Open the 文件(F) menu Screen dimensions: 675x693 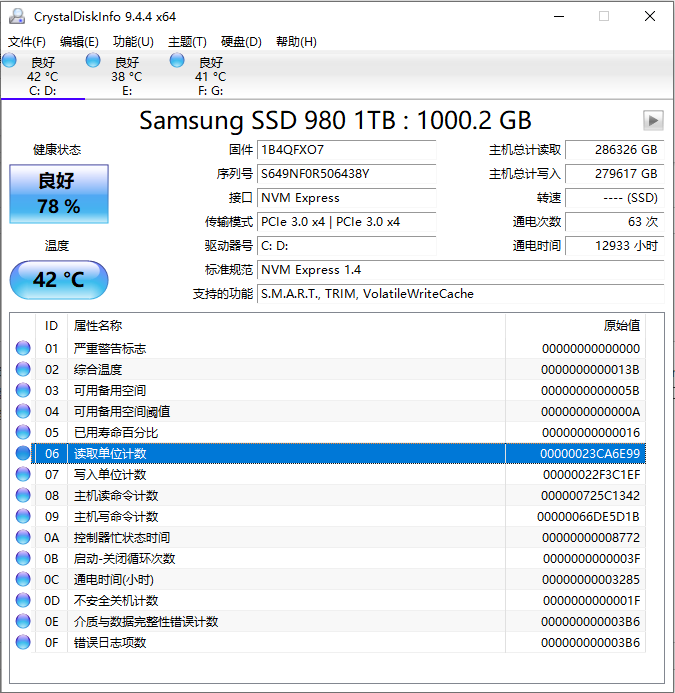coord(27,42)
